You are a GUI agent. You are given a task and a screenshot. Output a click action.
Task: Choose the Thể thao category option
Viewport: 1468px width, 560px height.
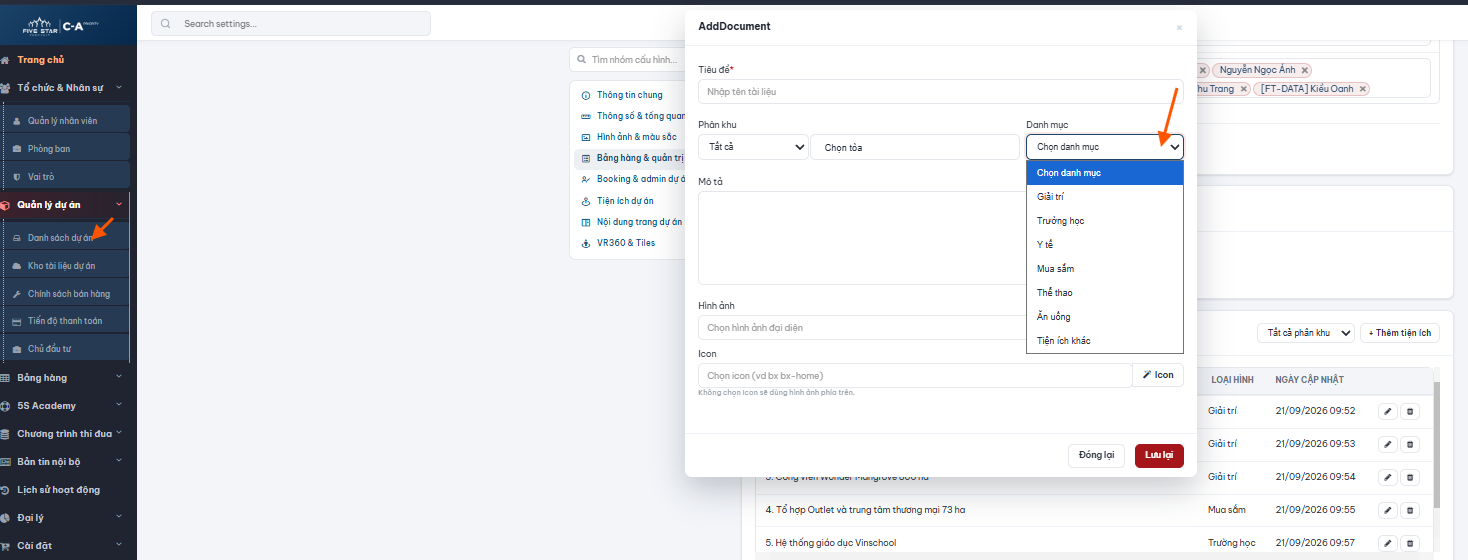tap(1105, 293)
